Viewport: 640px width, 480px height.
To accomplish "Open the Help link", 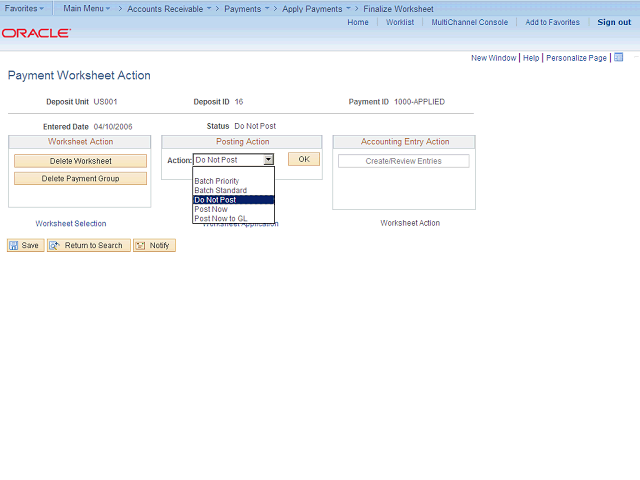I will pyautogui.click(x=531, y=58).
